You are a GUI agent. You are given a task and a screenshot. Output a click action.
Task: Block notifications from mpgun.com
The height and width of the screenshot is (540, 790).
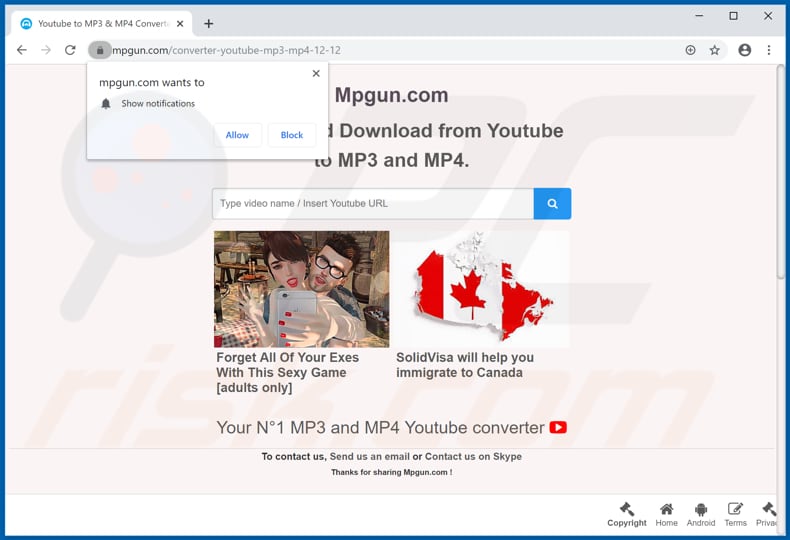coord(292,135)
